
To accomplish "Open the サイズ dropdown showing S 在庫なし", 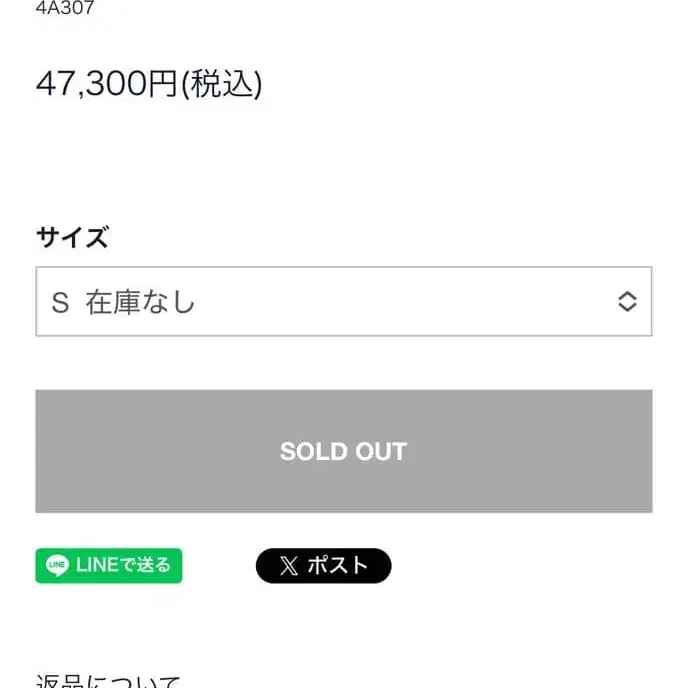I will click(343, 302).
